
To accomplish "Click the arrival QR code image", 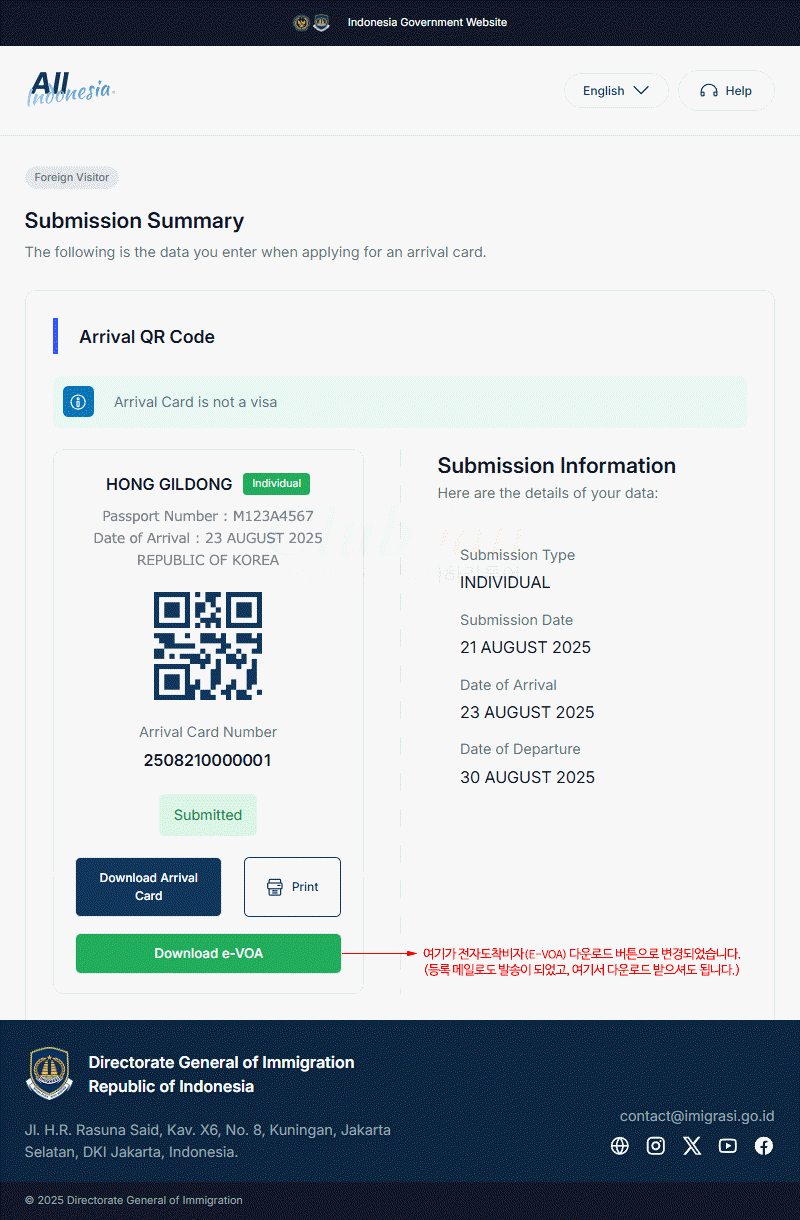I will 208,646.
